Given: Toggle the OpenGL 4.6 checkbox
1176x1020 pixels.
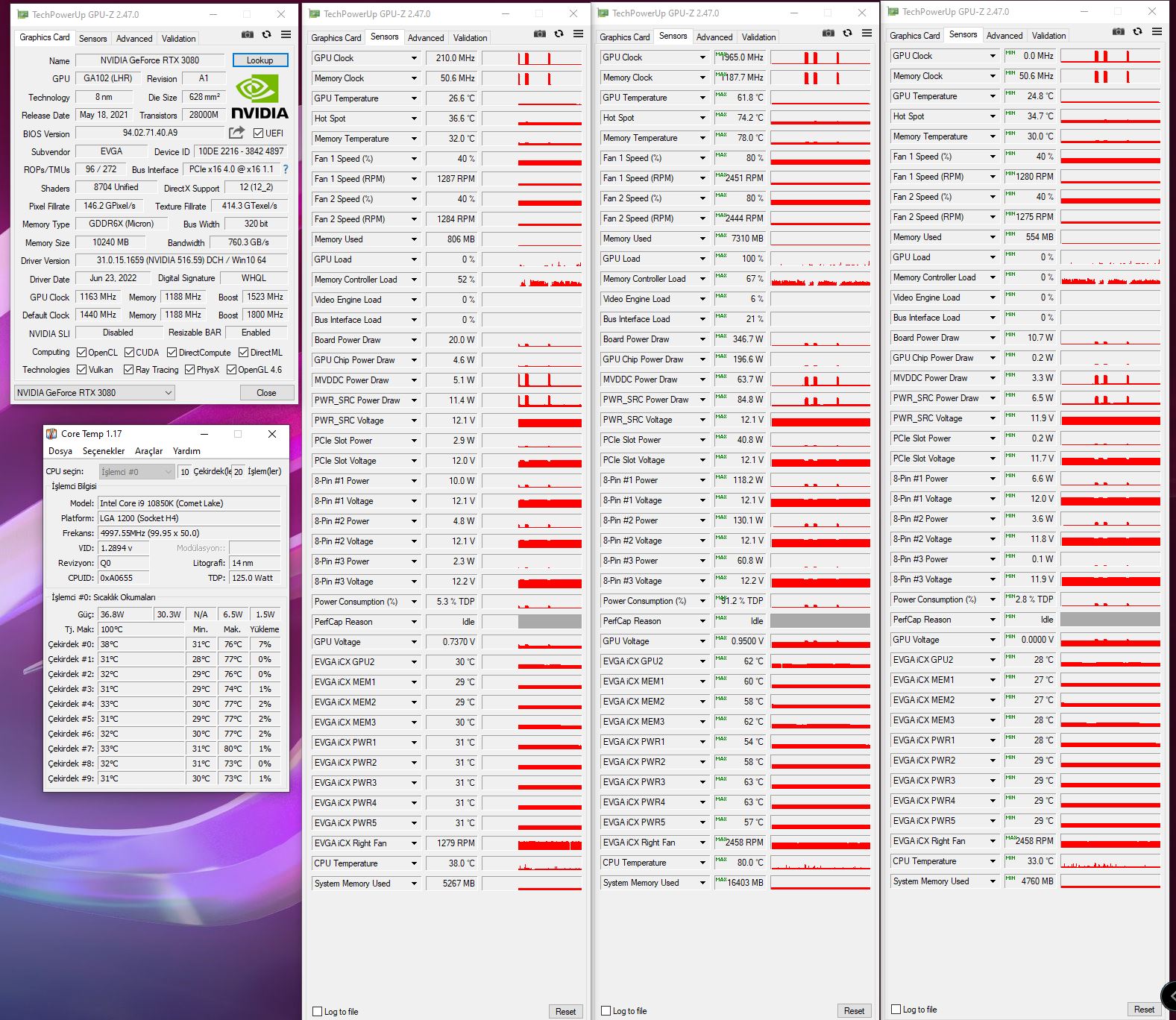Looking at the screenshot, I should pos(231,370).
